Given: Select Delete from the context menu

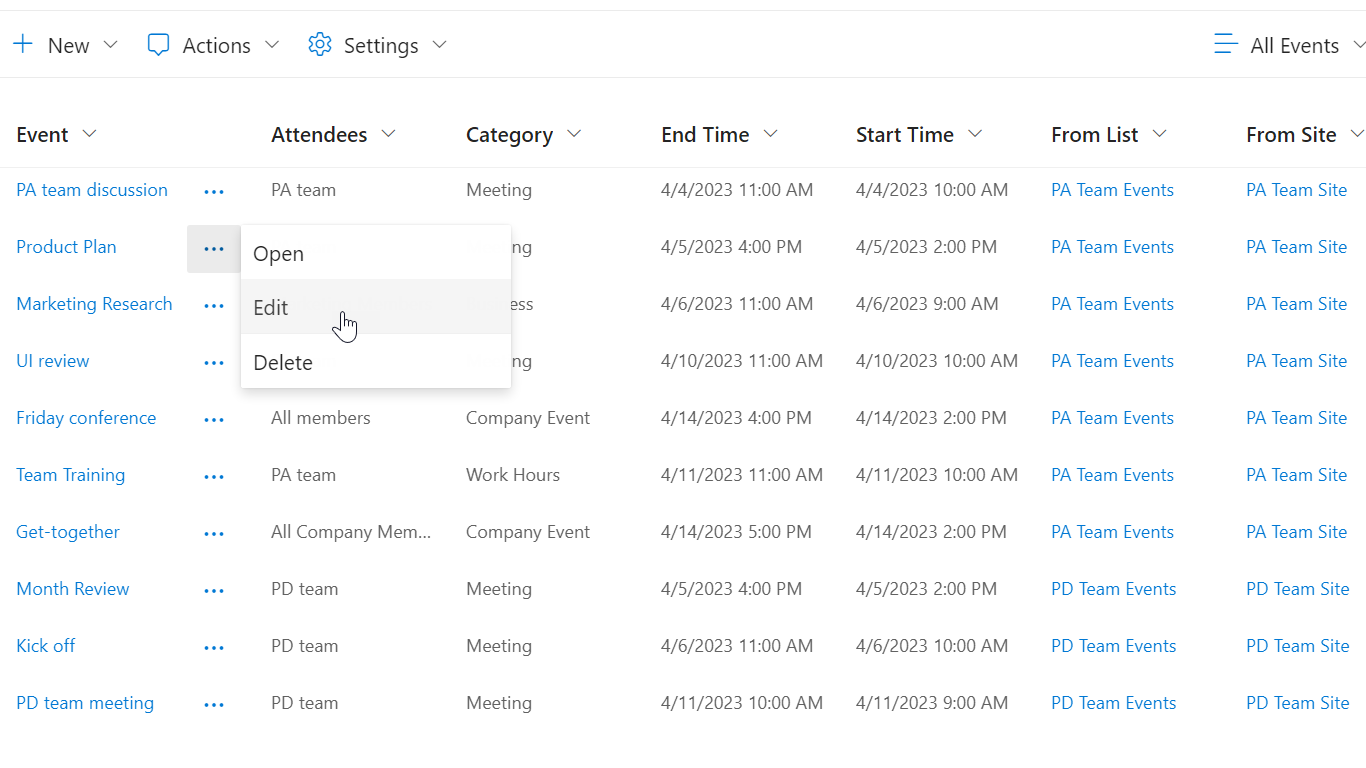Looking at the screenshot, I should point(283,362).
